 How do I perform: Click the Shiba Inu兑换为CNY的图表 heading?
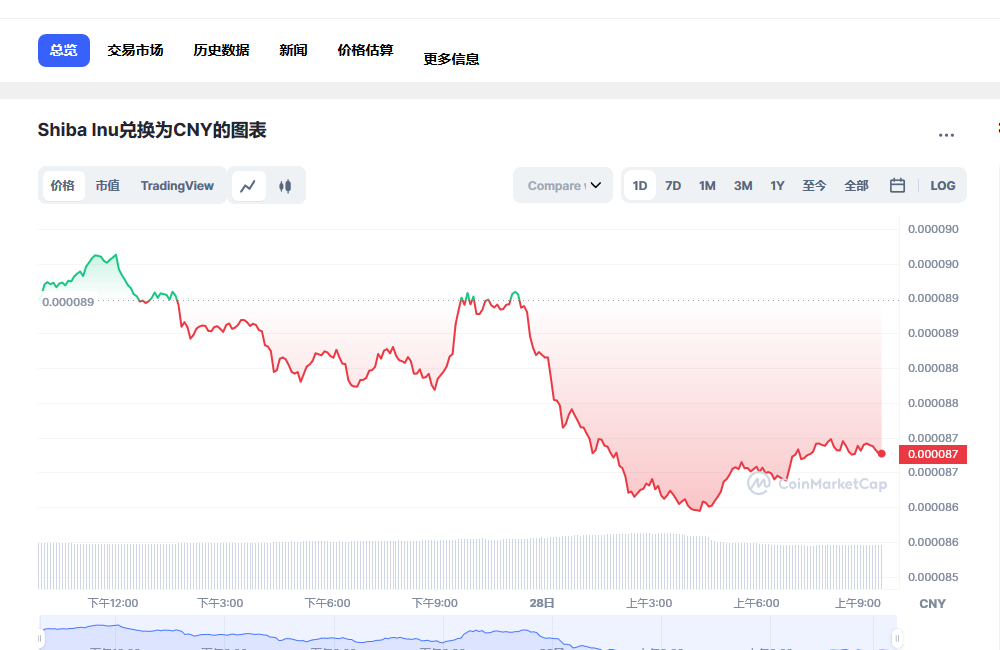click(152, 130)
